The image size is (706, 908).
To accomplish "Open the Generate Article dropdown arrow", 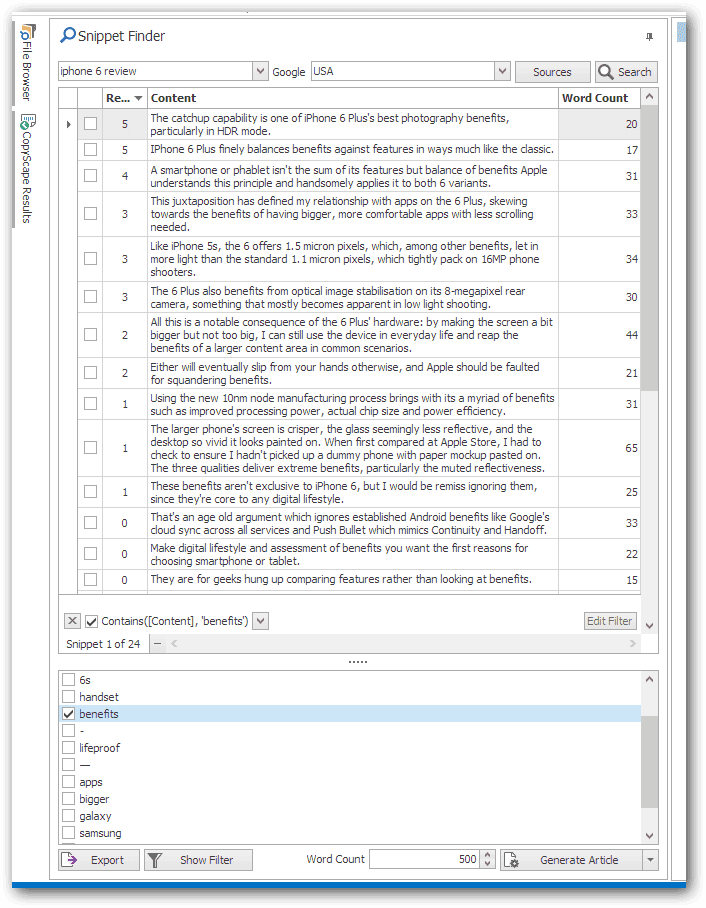I will point(650,860).
